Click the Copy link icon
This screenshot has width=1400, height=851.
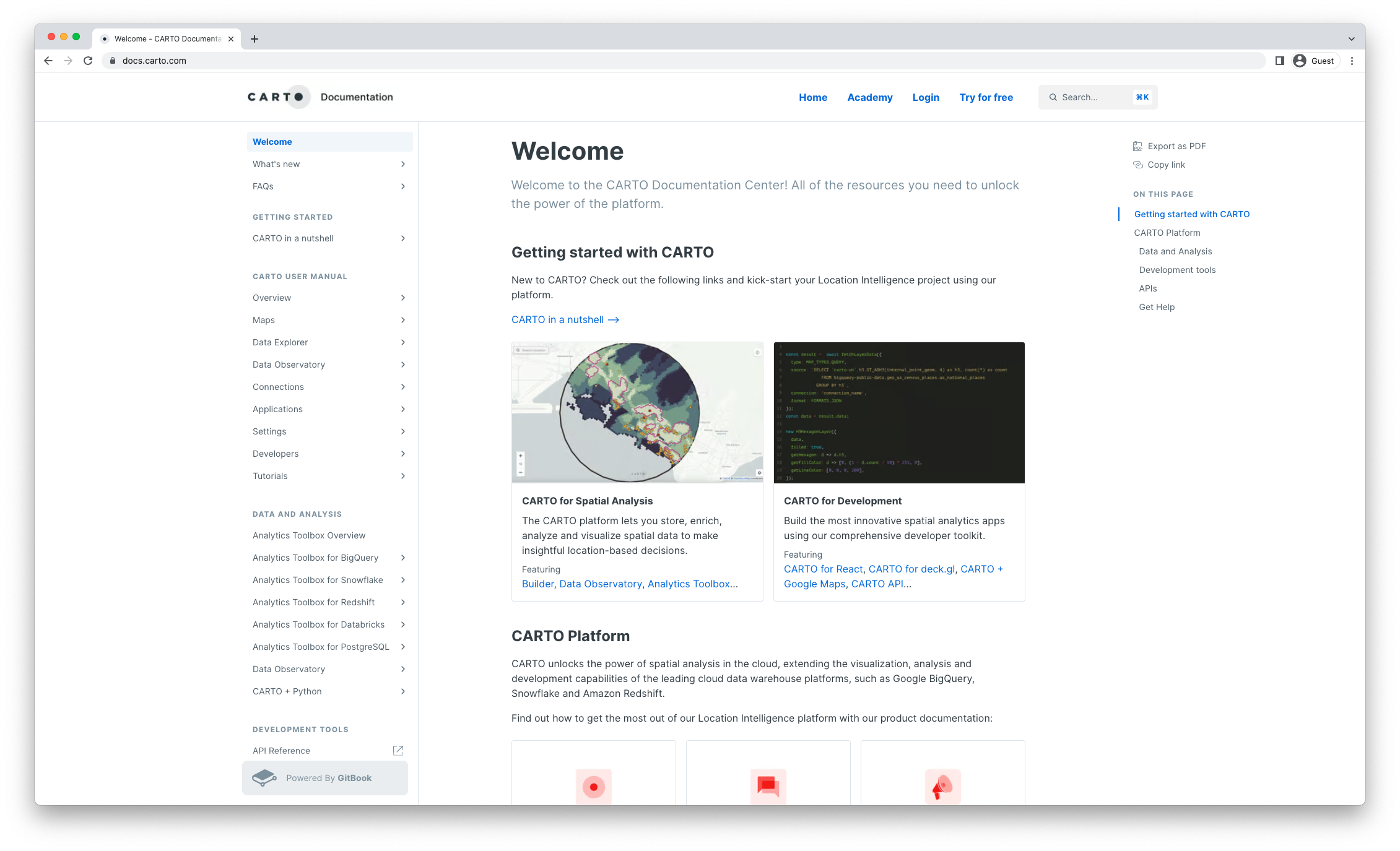coord(1137,165)
